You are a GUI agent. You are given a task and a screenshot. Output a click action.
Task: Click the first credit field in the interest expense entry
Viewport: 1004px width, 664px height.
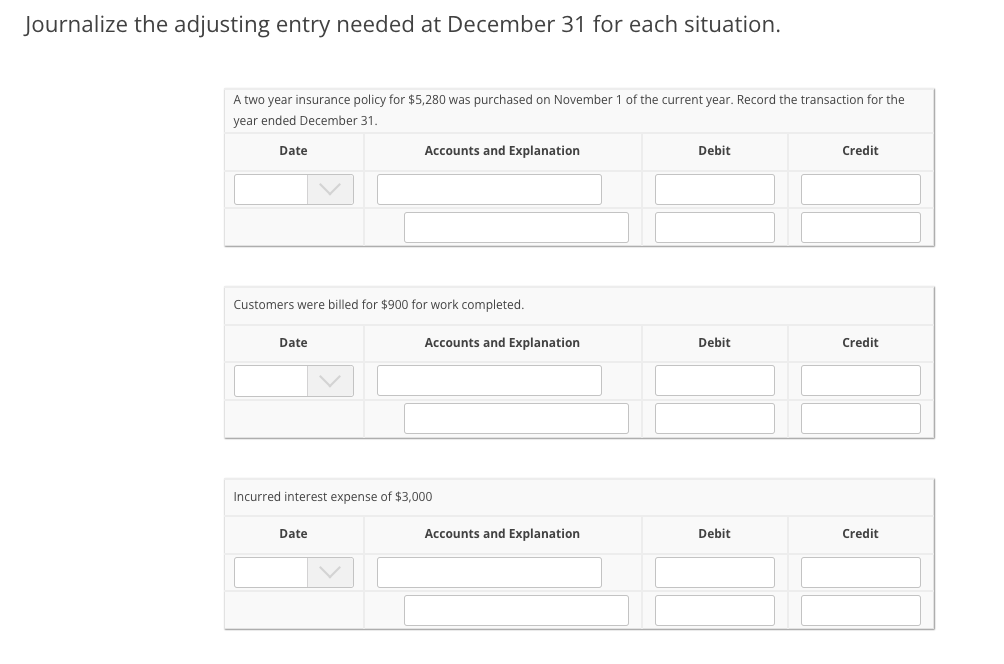point(860,571)
